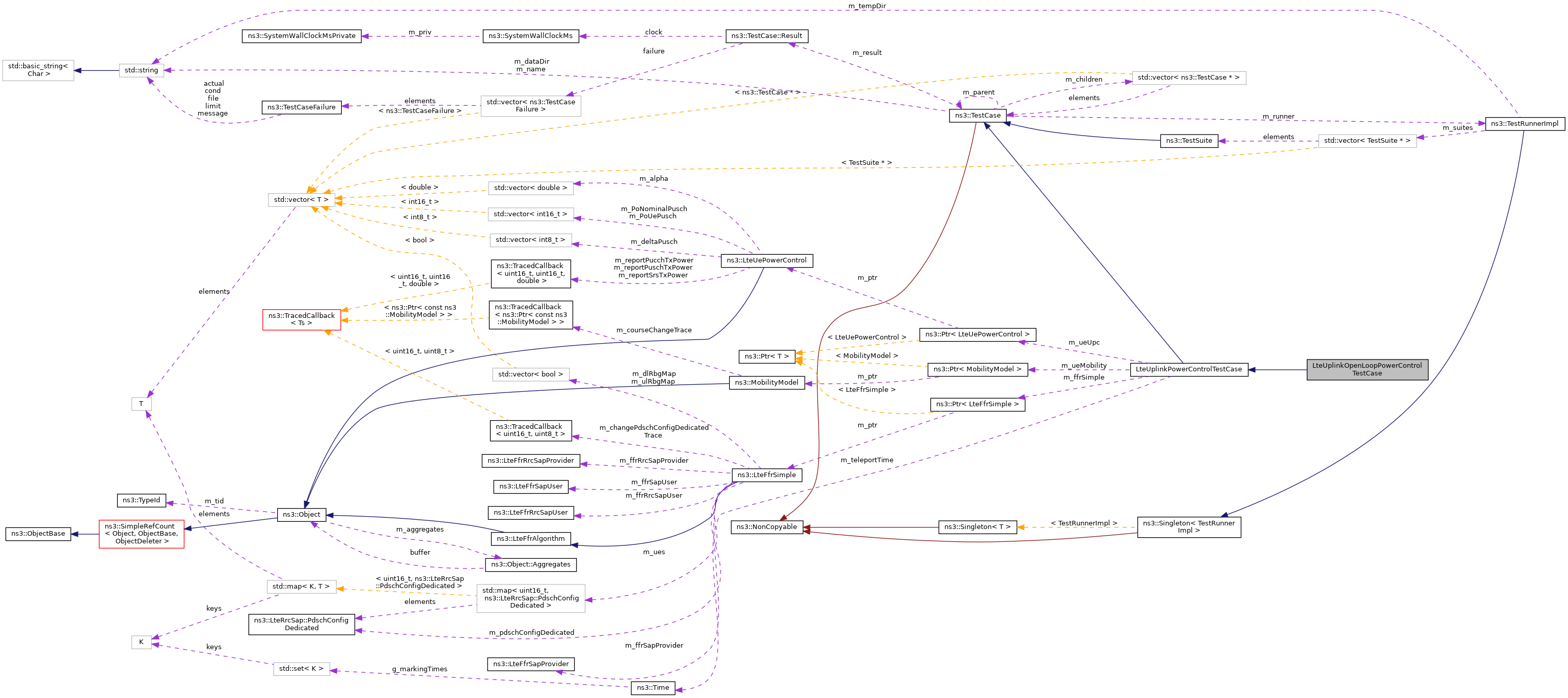Click the LteUplinkOpenLoopPowerControlTestCase gray node
This screenshot has height=698, width=1568.
coord(1366,370)
